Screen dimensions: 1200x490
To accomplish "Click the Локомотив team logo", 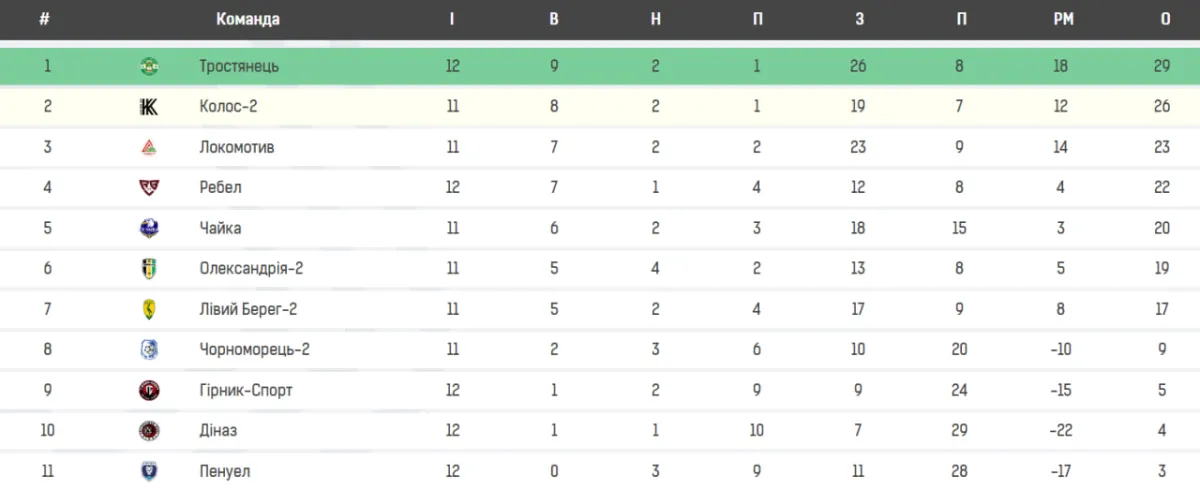I will [x=149, y=148].
